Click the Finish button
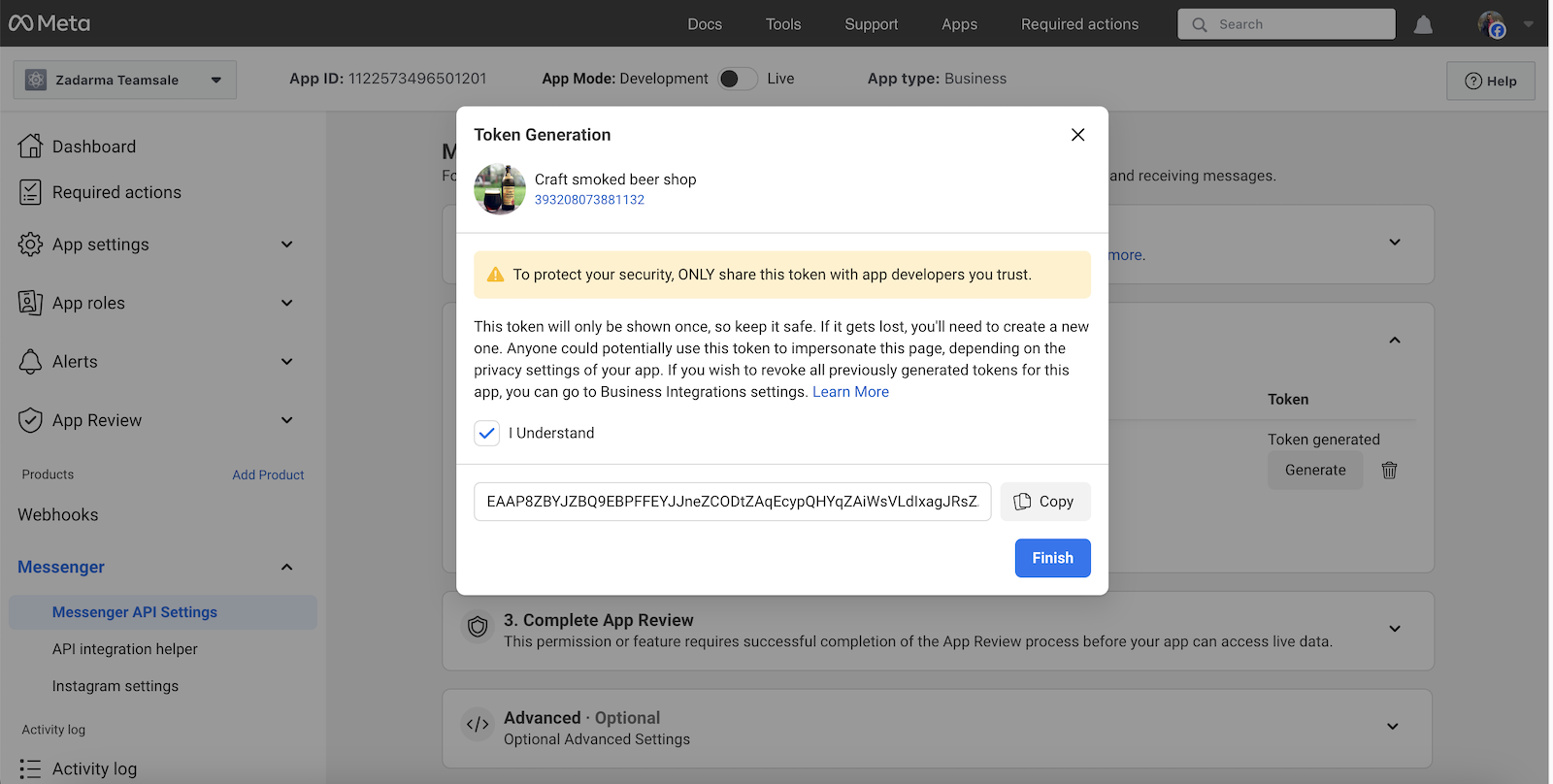Screen dimensions: 1553x784 tap(1052, 558)
